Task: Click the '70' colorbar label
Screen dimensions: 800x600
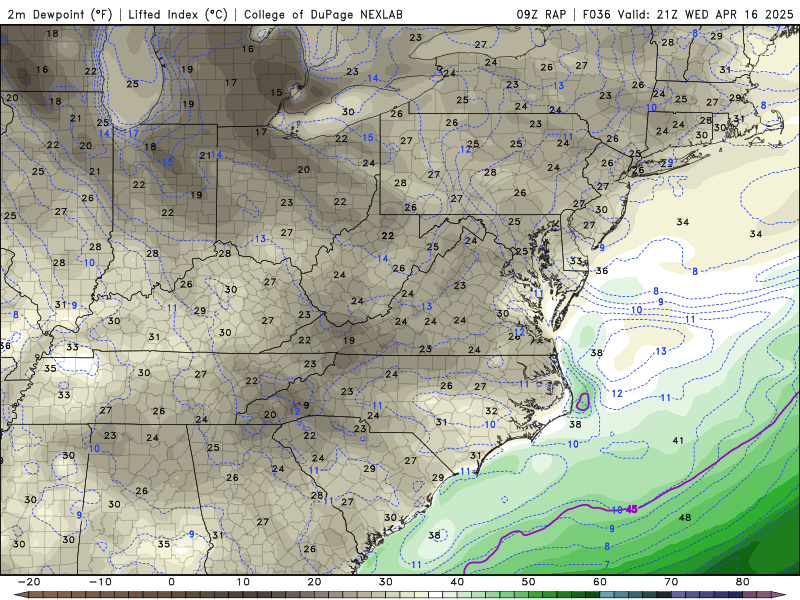Action: pos(671,582)
